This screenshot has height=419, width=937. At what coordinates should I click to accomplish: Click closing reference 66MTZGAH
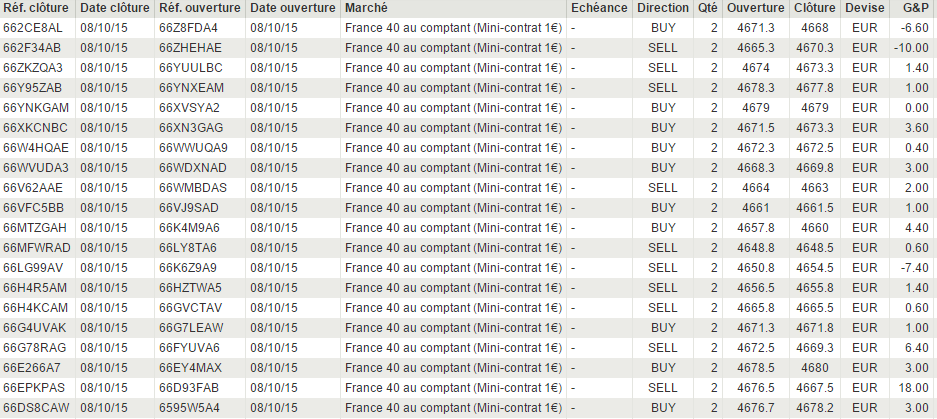(36, 228)
